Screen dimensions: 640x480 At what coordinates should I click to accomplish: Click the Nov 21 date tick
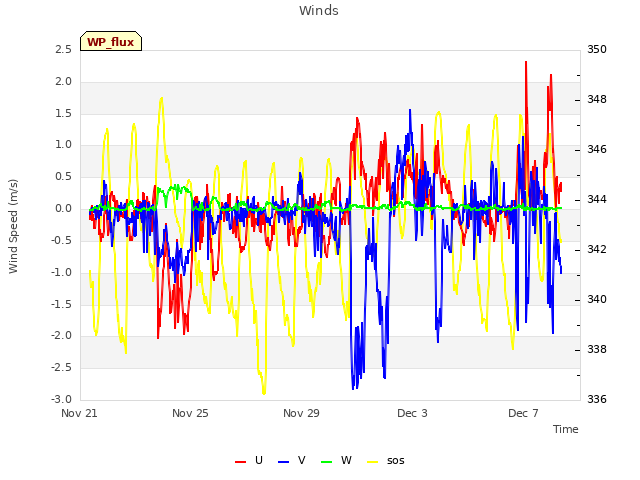pyautogui.click(x=79, y=413)
